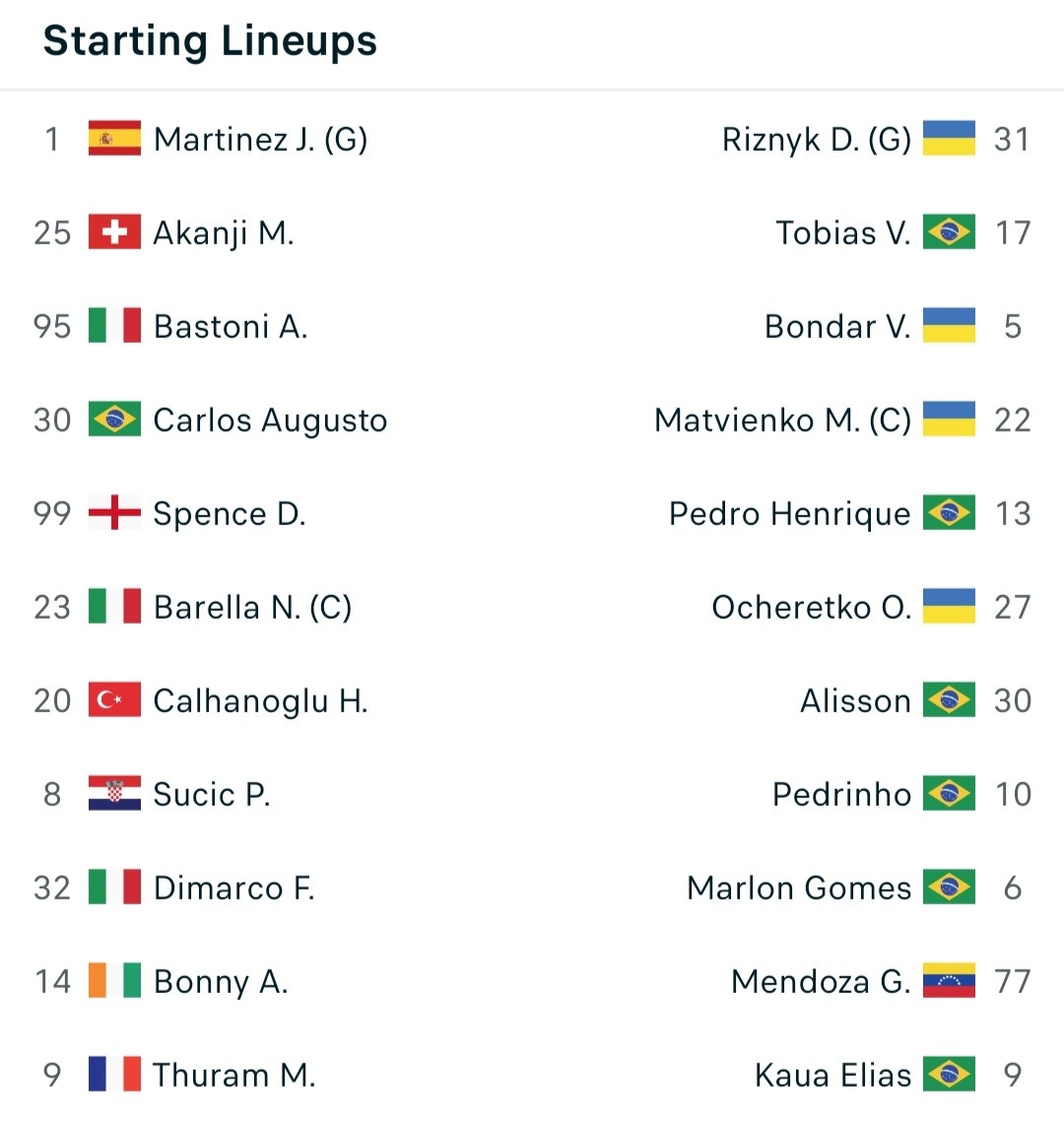Select Matvienko M. (C) in the lineup
Screen dimensions: 1064x1122
coord(783,420)
